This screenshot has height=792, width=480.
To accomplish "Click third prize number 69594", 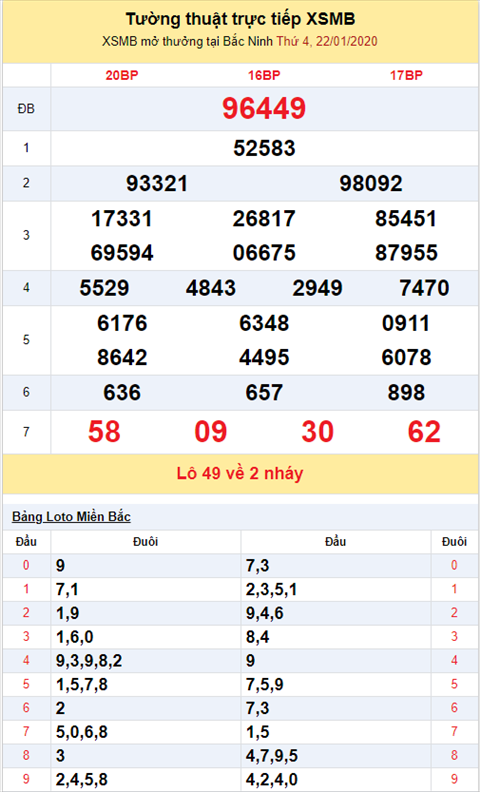I will coord(122,253).
